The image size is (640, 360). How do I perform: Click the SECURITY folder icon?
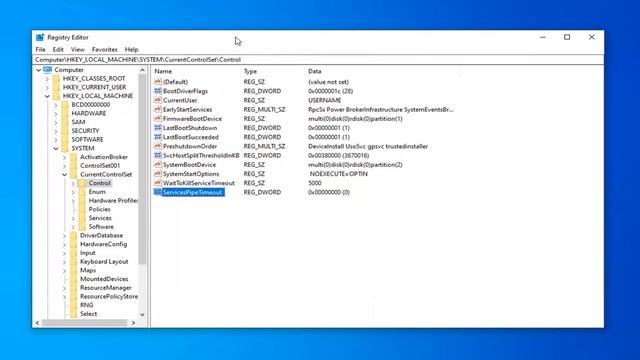tap(65, 131)
